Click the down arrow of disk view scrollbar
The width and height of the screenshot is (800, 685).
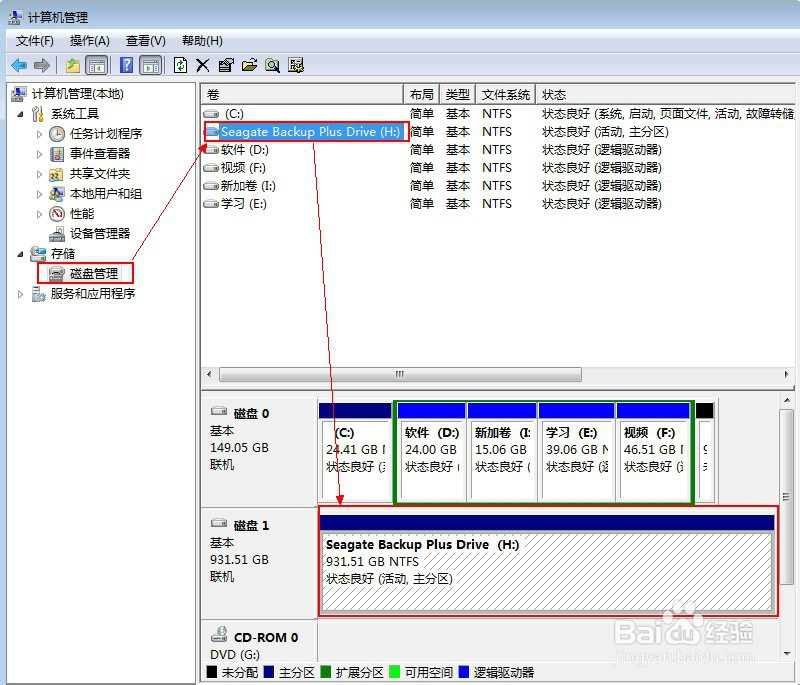click(x=787, y=654)
